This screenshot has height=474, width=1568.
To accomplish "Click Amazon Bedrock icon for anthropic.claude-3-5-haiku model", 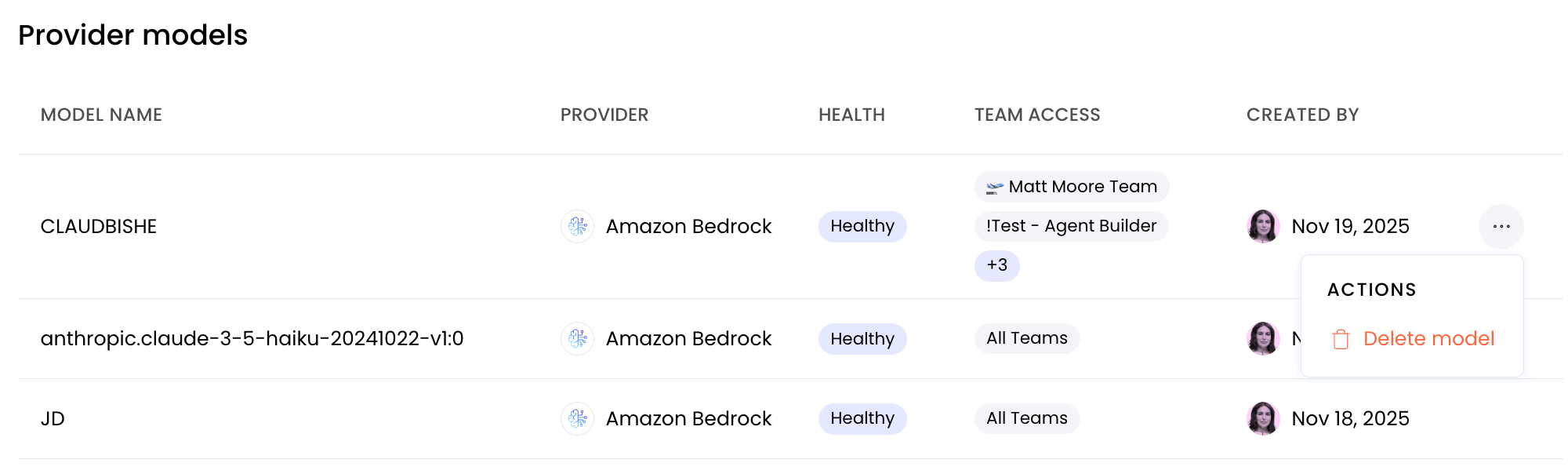I will tap(578, 339).
